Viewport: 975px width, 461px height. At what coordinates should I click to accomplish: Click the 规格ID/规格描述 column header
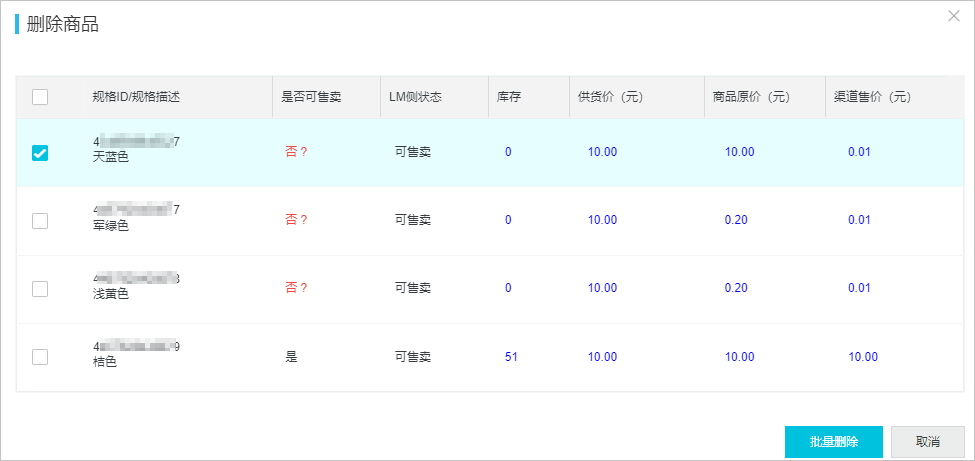point(136,97)
